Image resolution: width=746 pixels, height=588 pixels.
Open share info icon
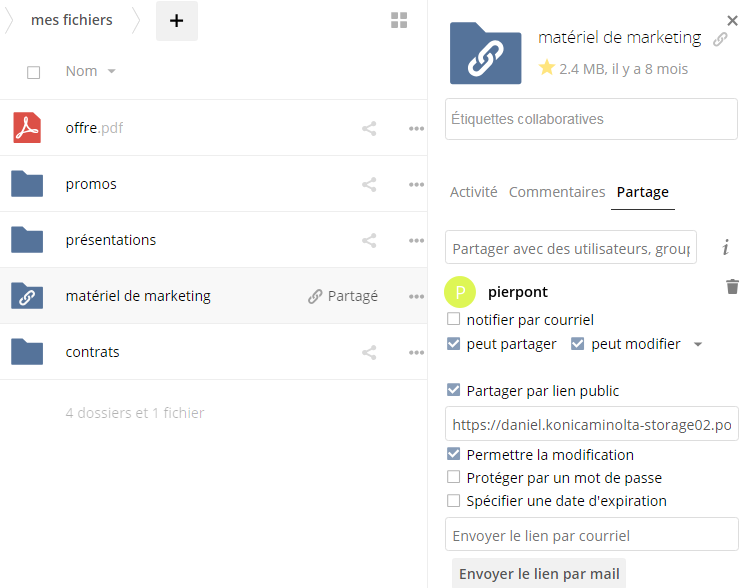coord(726,247)
